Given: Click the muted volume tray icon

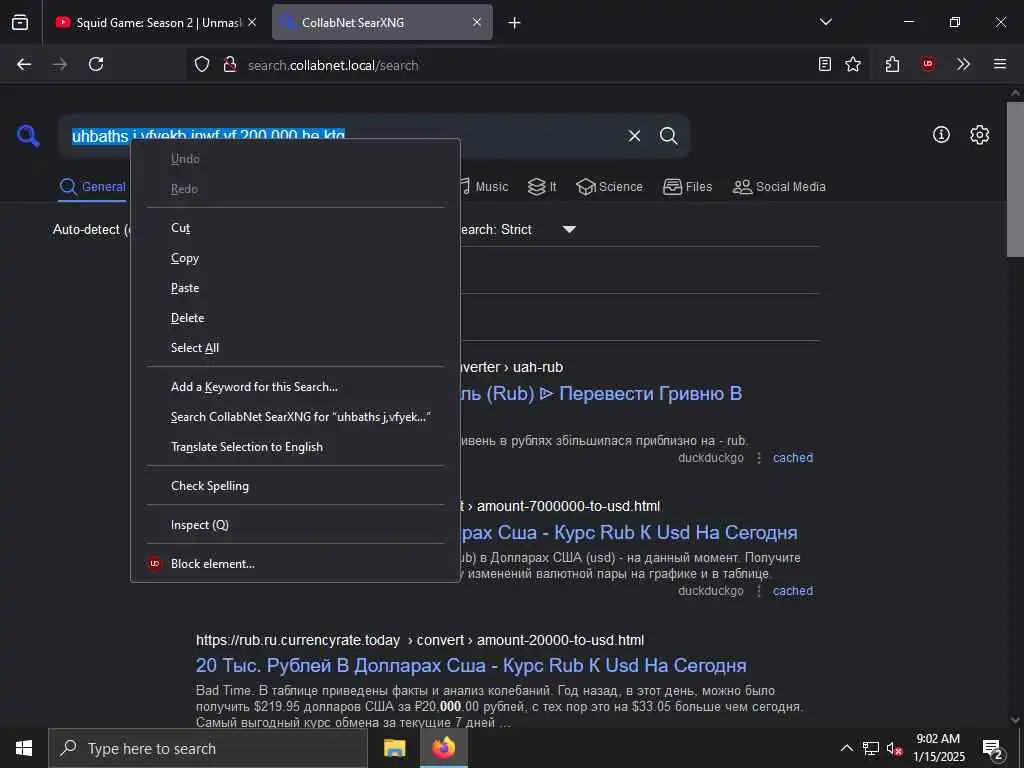Looking at the screenshot, I should (x=894, y=748).
